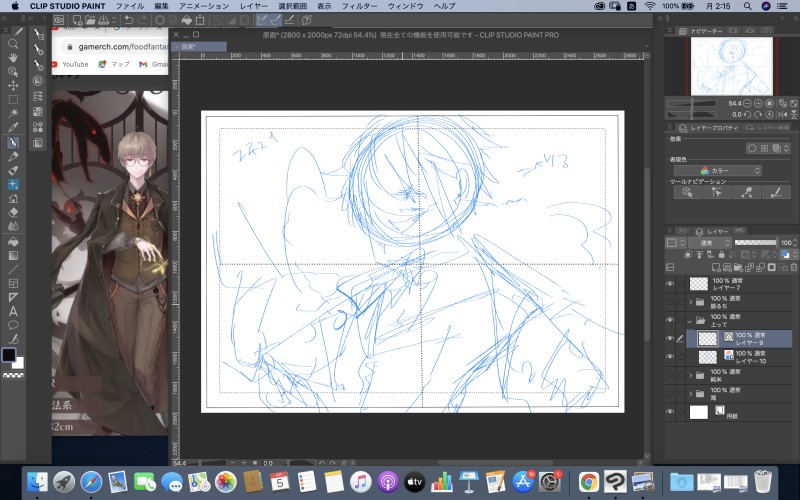Select the Brush tool

click(13, 170)
